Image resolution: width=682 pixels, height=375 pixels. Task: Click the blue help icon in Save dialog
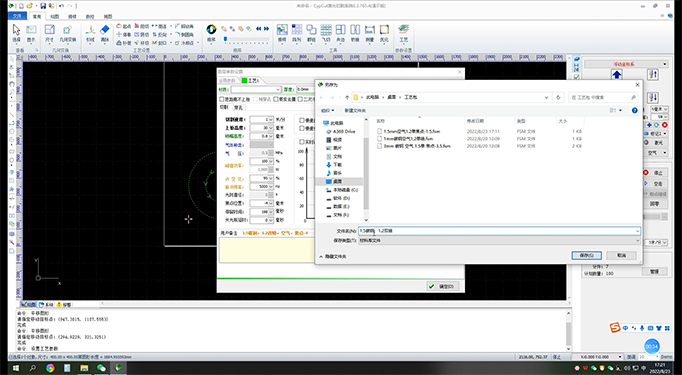click(x=635, y=110)
